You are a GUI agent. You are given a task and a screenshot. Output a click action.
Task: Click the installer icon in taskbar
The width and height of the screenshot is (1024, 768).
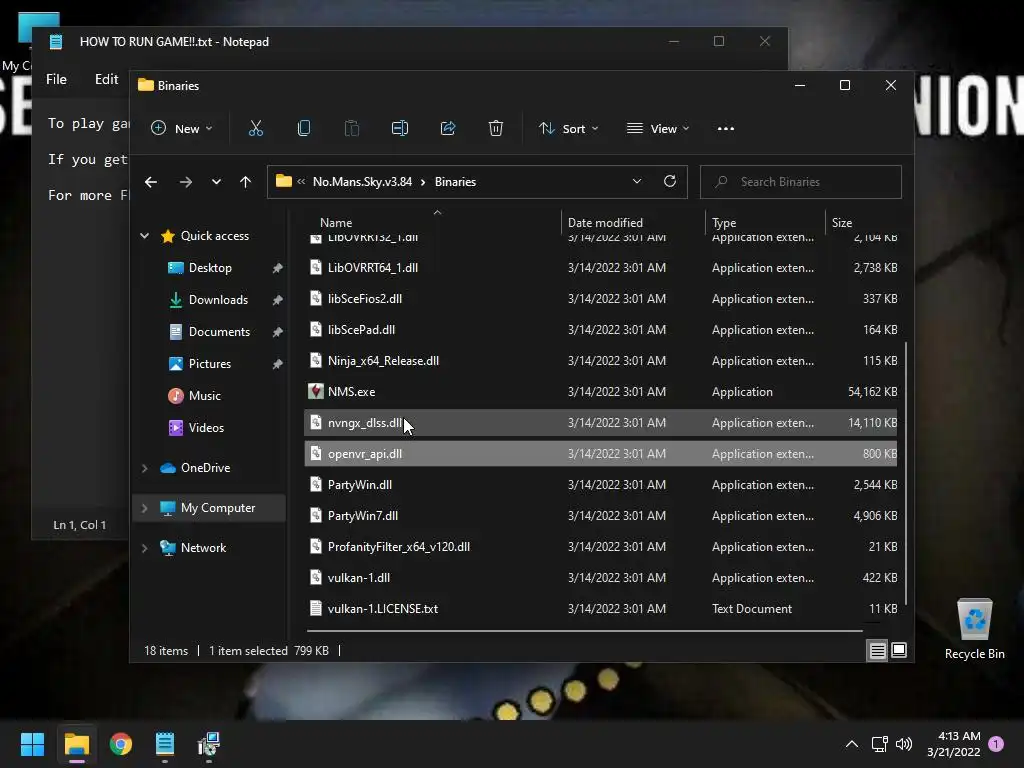click(x=209, y=744)
